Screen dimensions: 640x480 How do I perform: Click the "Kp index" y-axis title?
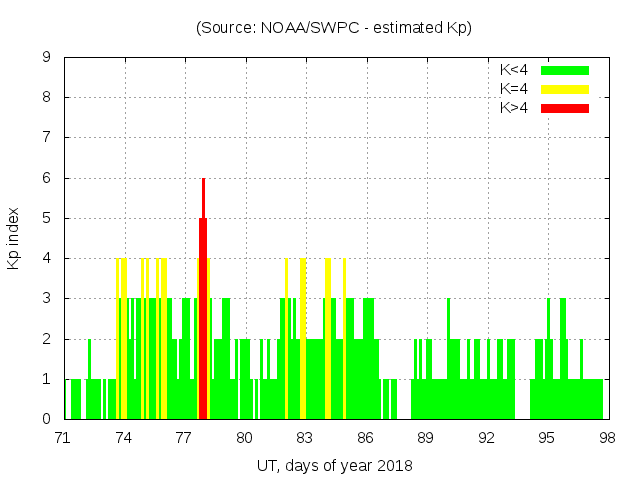click(x=14, y=238)
